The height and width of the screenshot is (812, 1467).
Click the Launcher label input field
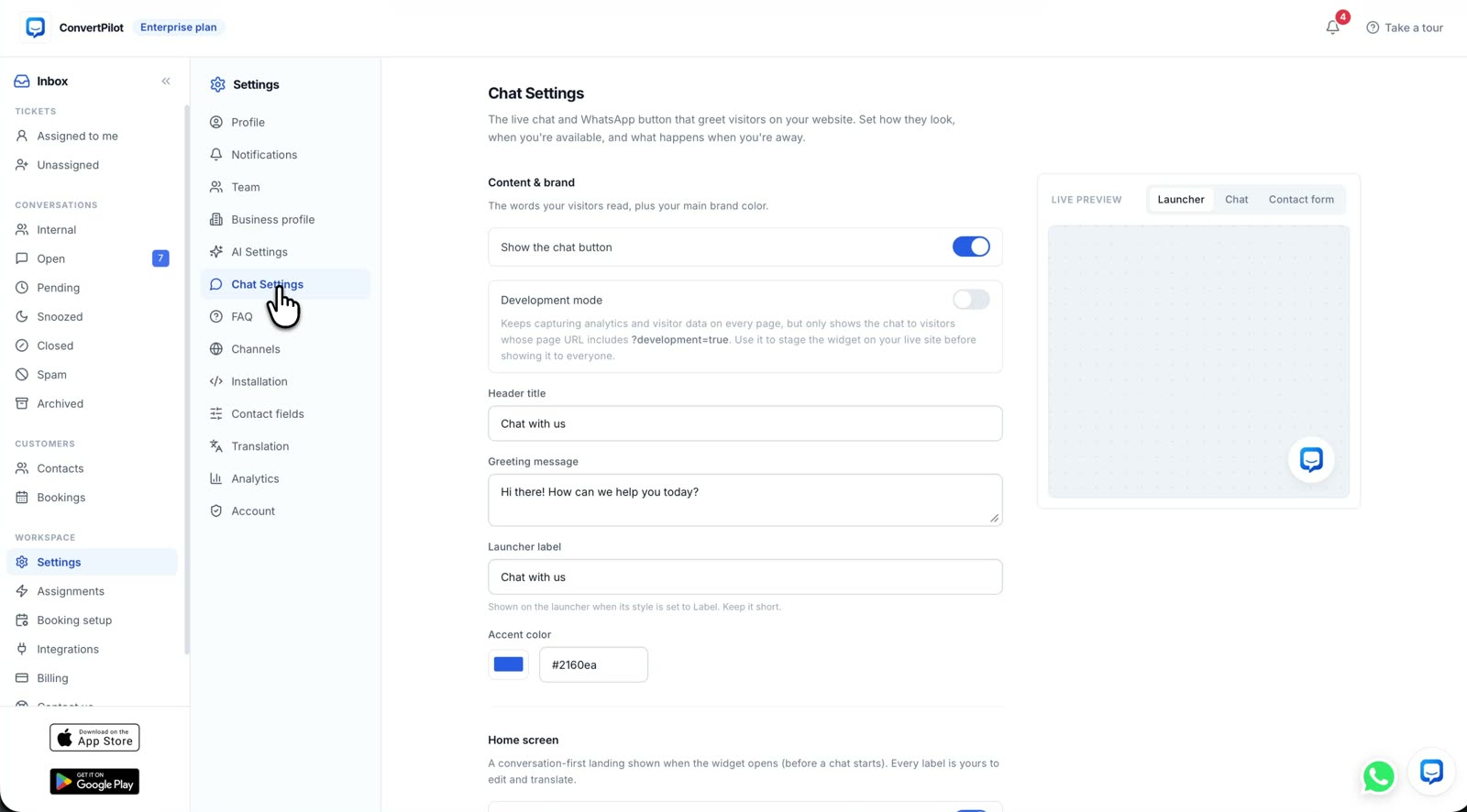pyautogui.click(x=745, y=577)
